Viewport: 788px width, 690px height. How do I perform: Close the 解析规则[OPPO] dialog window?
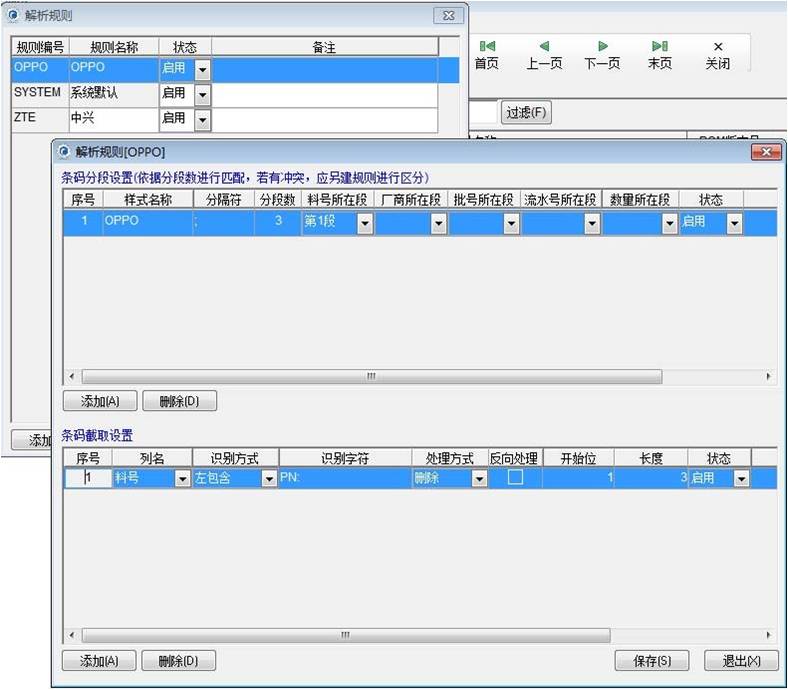tap(765, 152)
